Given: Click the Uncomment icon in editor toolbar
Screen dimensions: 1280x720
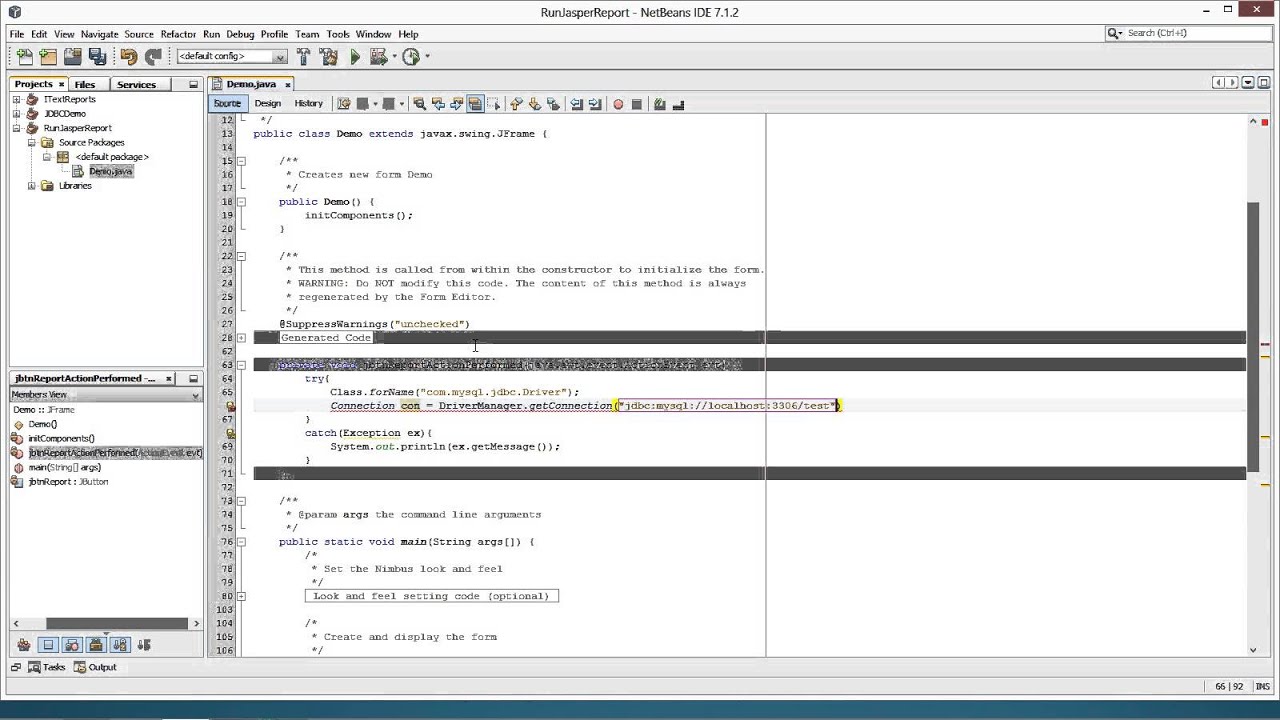Looking at the screenshot, I should tap(678, 104).
